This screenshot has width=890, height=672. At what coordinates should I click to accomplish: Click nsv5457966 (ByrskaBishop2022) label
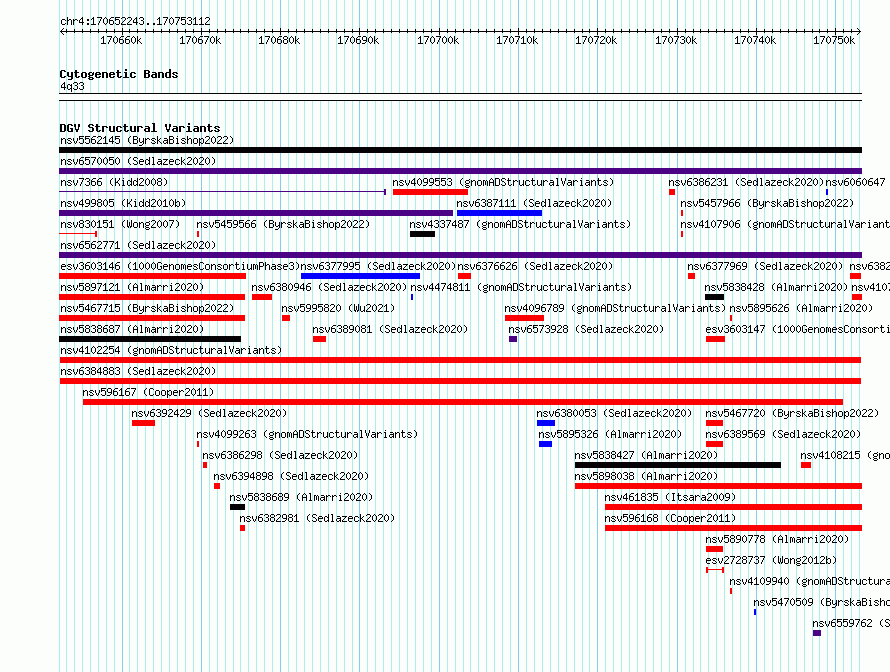coord(767,203)
